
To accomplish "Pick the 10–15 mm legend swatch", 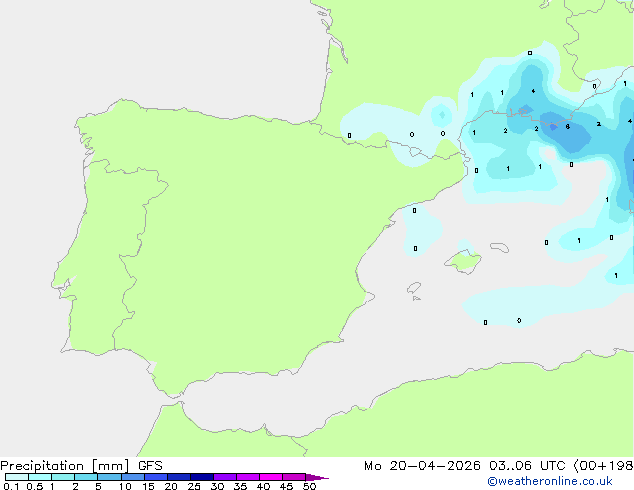I will (133, 477).
